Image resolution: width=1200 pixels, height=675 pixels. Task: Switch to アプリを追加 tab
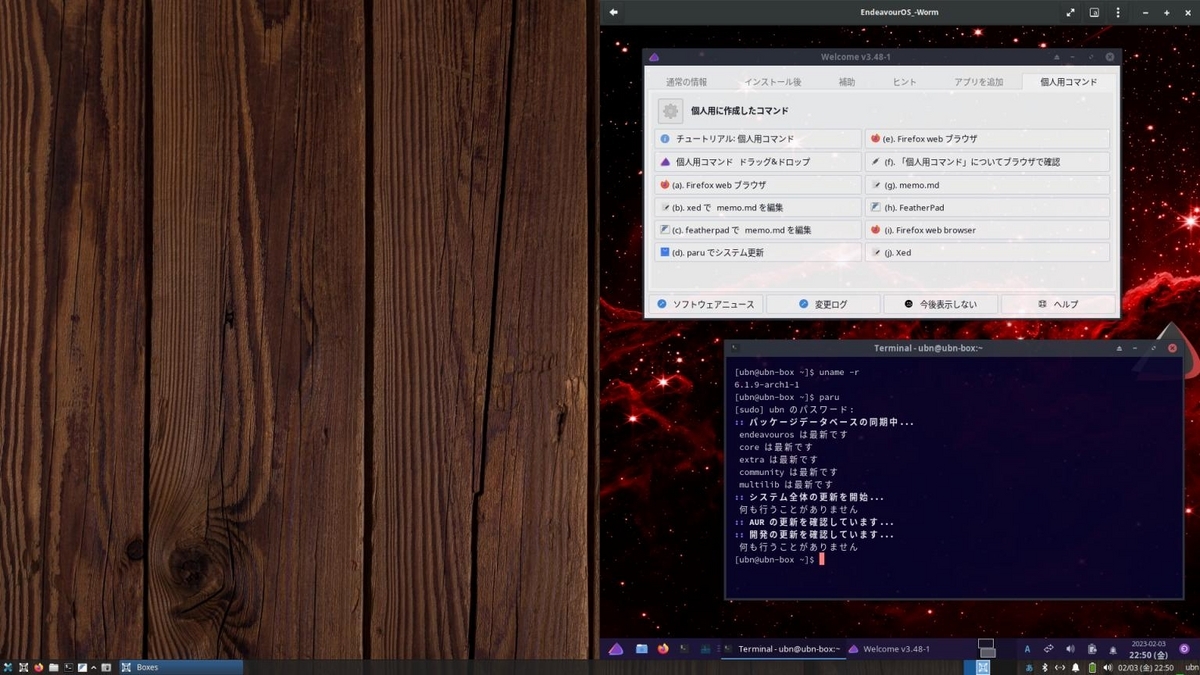978,82
